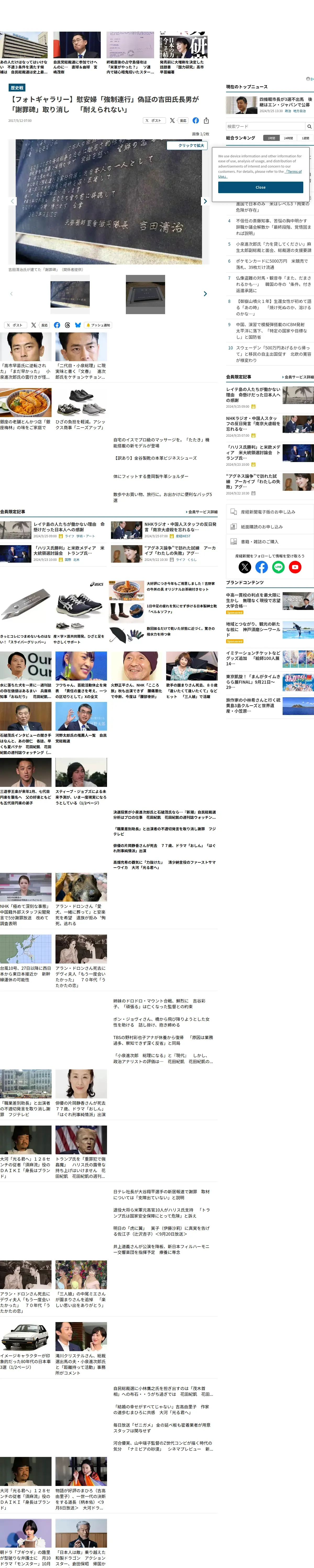Select the second gallery thumbnail of the stone plaque

(145, 294)
